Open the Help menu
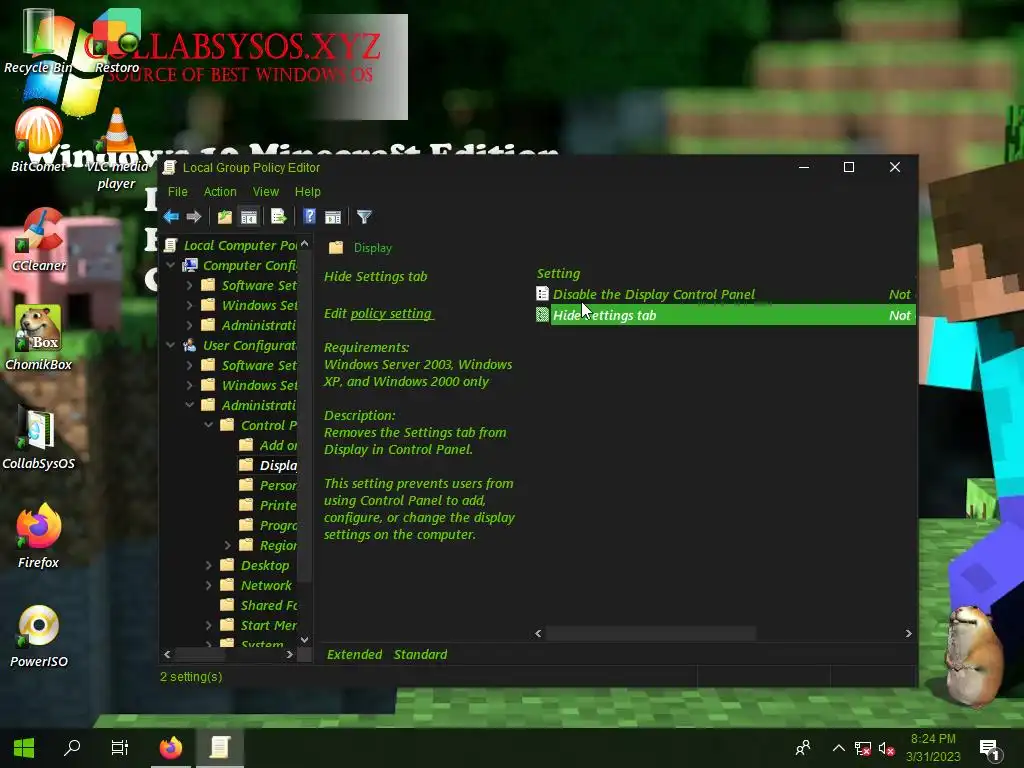Image resolution: width=1024 pixels, height=768 pixels. pyautogui.click(x=308, y=191)
